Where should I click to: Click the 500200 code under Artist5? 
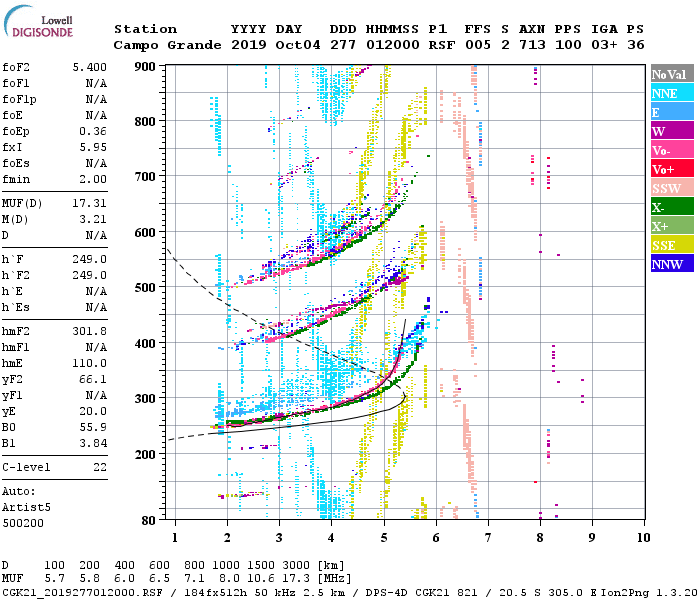[23, 523]
